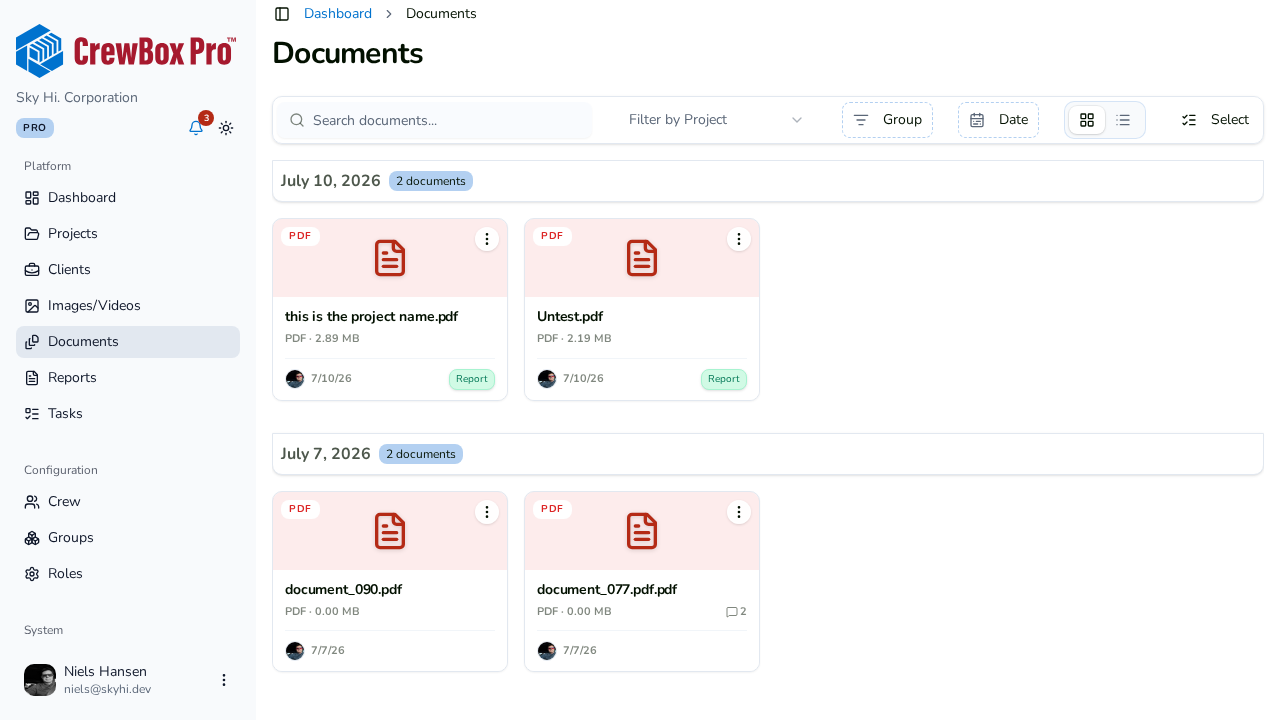
Task: Open Niels Hansen user options menu
Action: (224, 680)
